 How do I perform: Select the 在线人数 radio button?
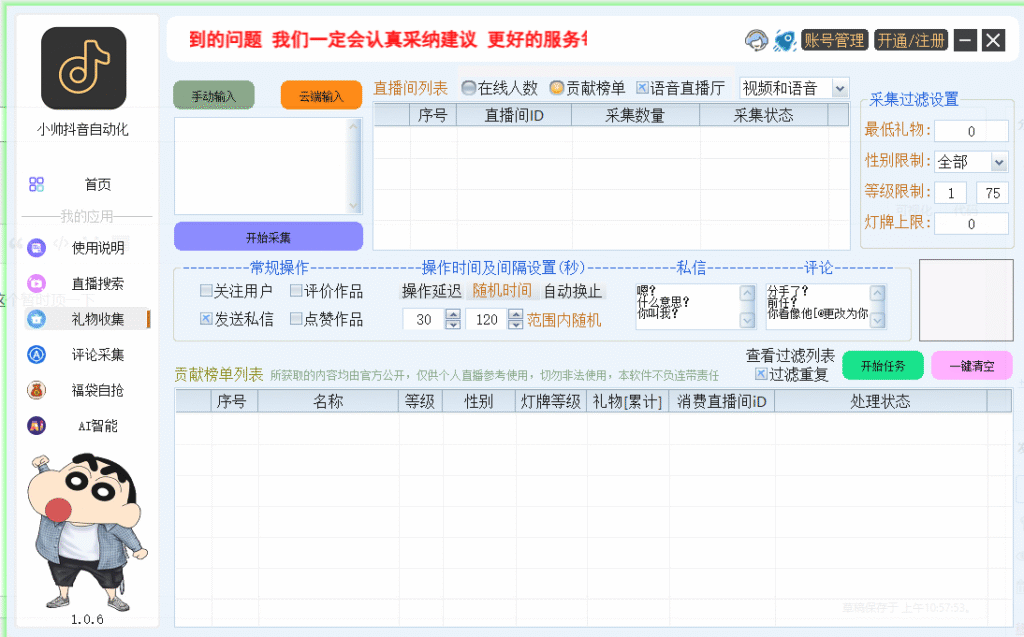pos(468,88)
